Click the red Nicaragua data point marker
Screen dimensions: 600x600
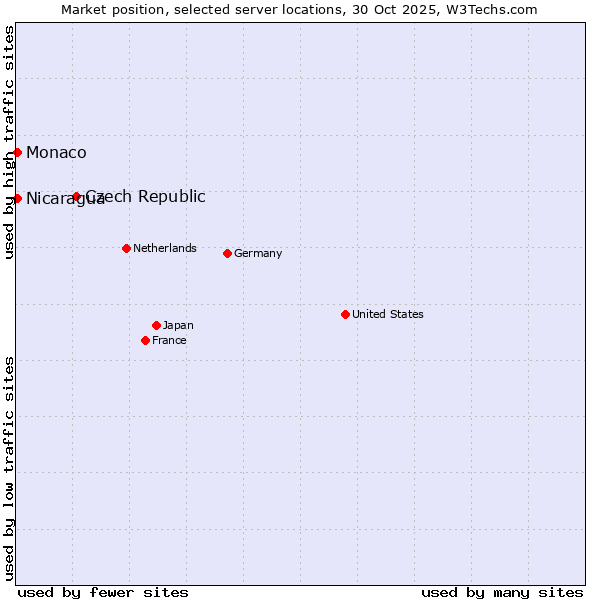pyautogui.click(x=18, y=198)
